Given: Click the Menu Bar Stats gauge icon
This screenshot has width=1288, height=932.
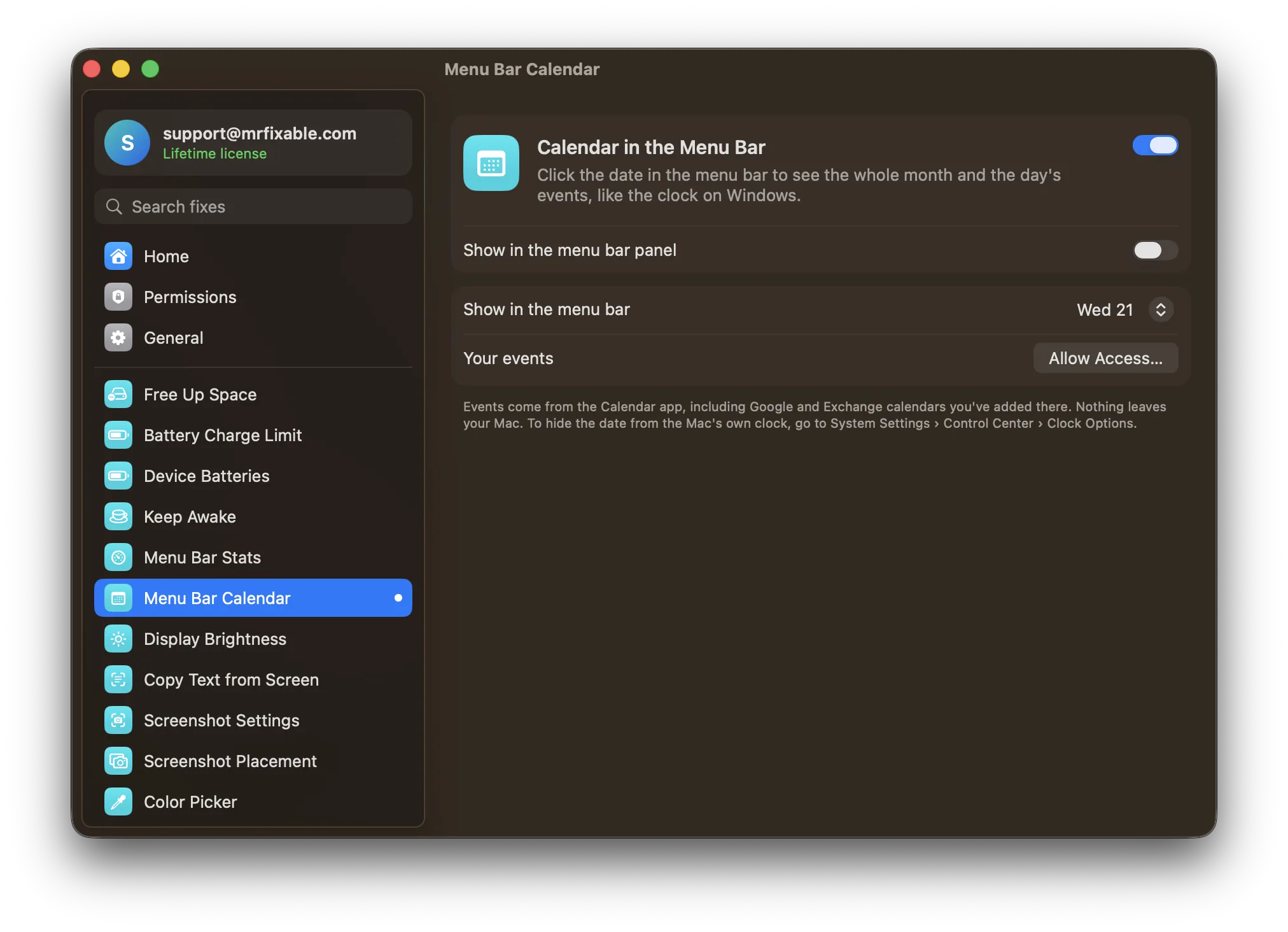Looking at the screenshot, I should (x=118, y=557).
